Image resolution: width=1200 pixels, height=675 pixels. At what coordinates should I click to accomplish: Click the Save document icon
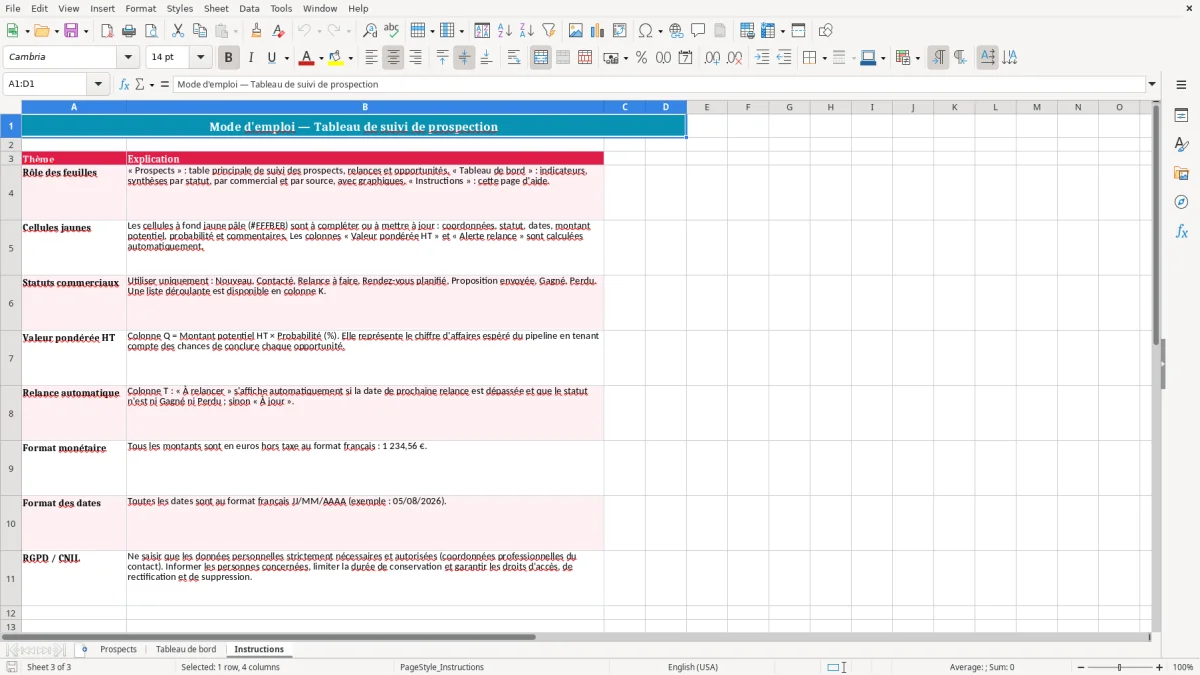point(71,31)
